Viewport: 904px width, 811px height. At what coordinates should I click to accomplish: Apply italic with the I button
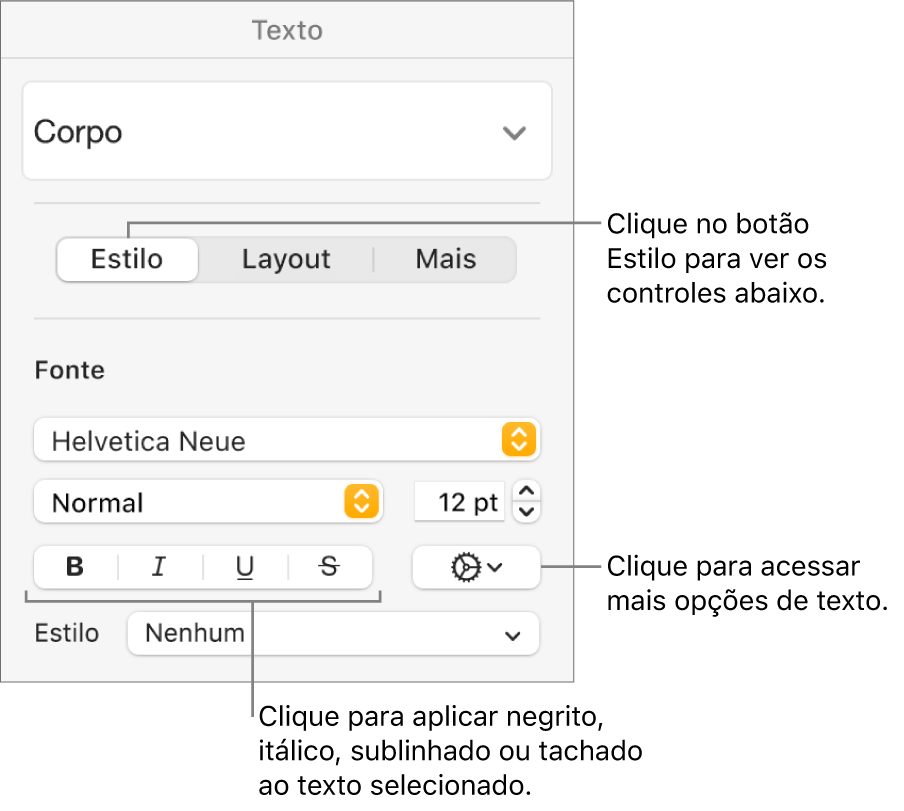coord(160,567)
